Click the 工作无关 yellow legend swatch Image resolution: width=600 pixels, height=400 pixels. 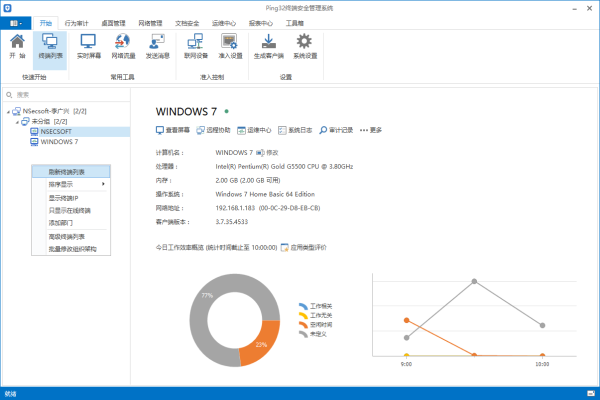coord(303,315)
